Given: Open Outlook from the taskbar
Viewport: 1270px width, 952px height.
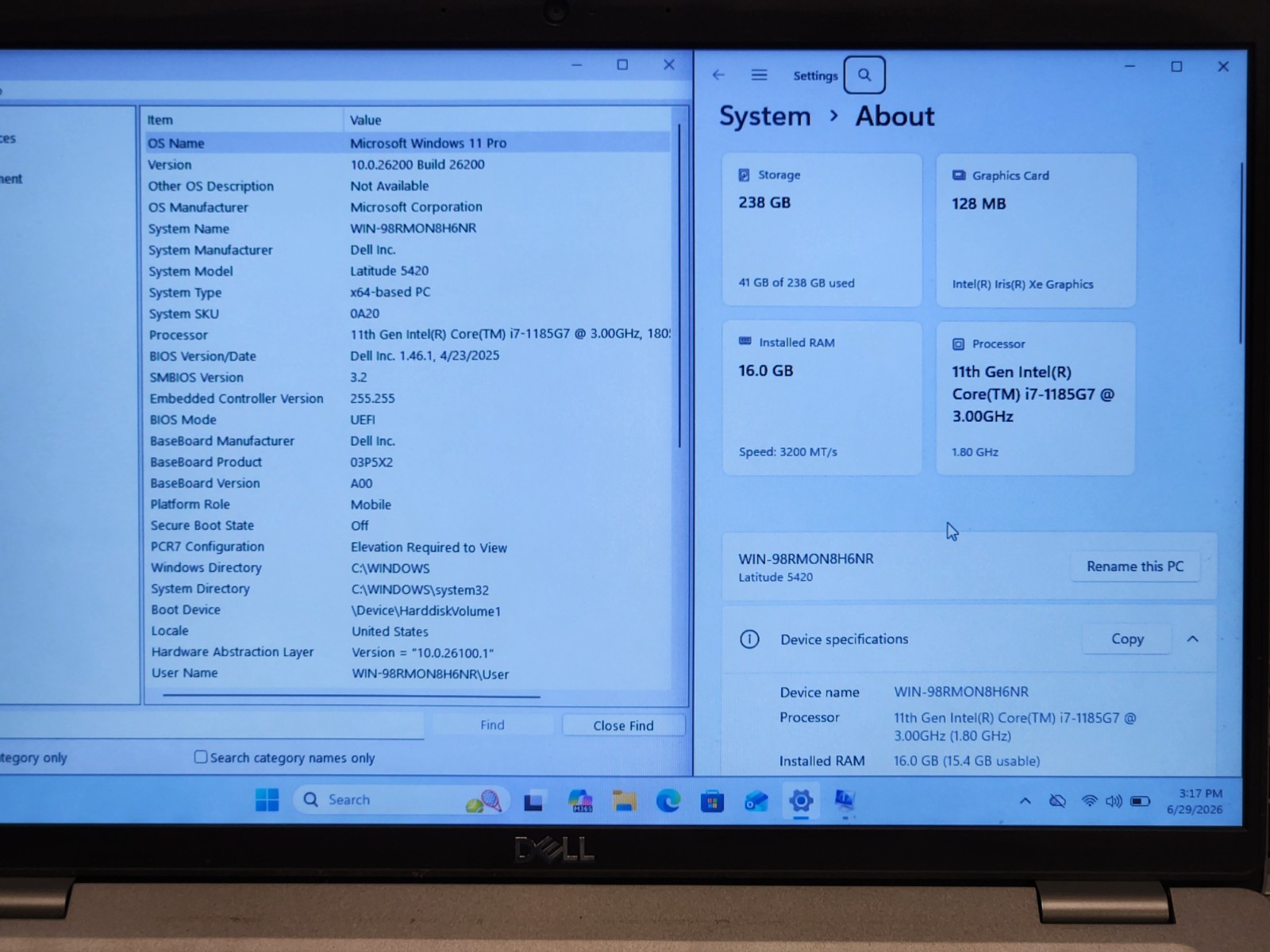Looking at the screenshot, I should 756,802.
